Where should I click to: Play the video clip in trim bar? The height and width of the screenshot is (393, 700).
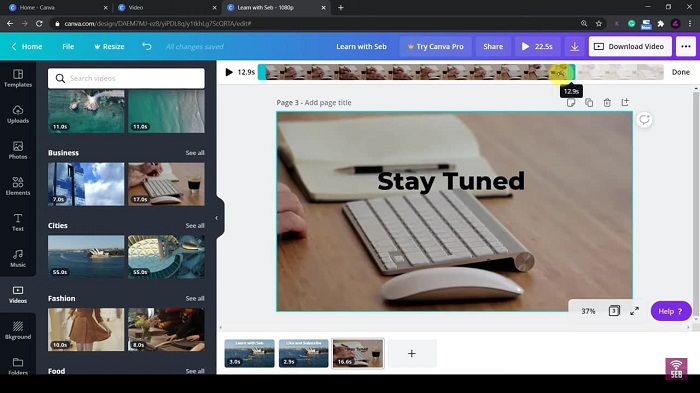coord(229,72)
